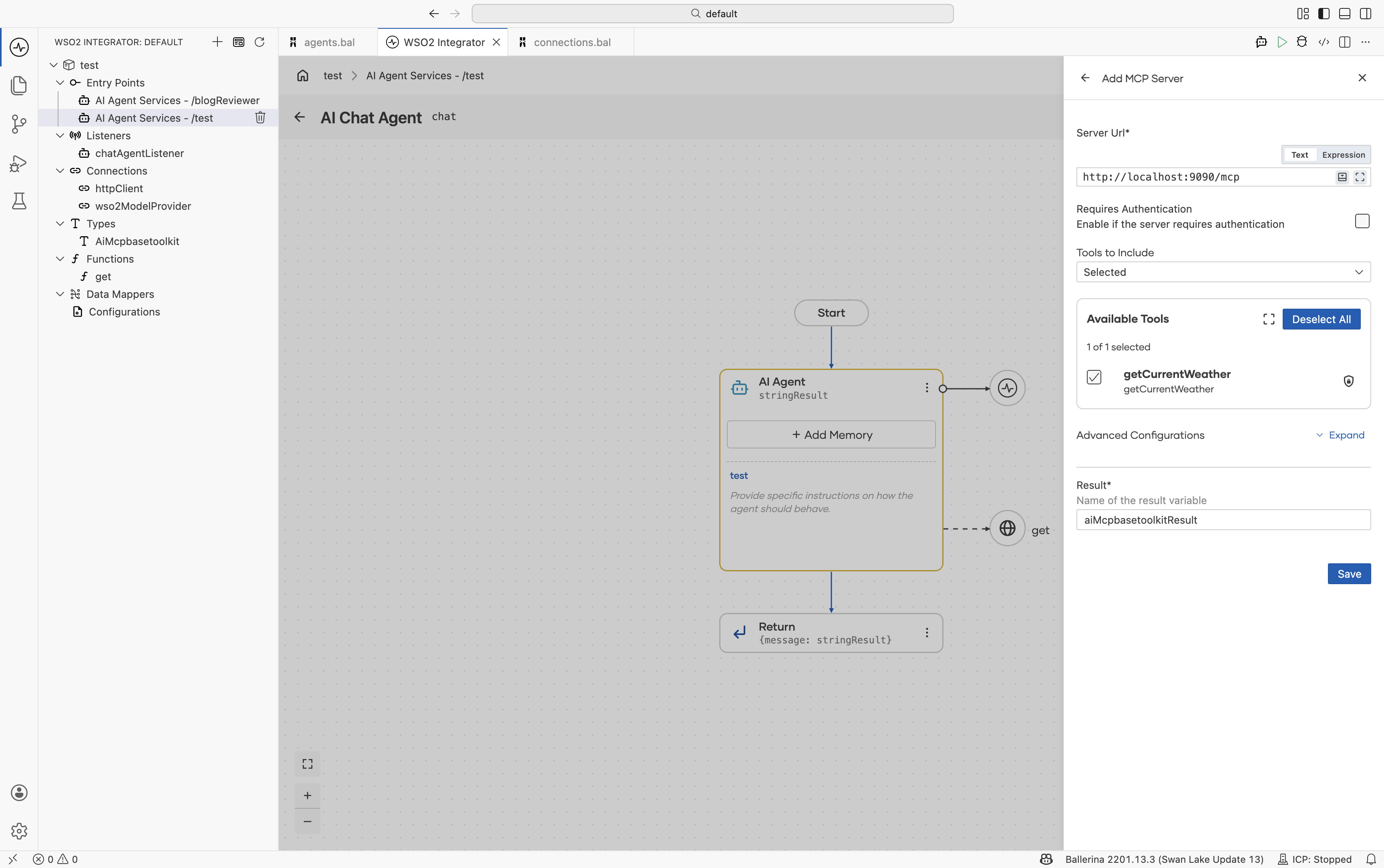
Task: Click back arrow beside AI Chat Agent
Action: [x=300, y=117]
